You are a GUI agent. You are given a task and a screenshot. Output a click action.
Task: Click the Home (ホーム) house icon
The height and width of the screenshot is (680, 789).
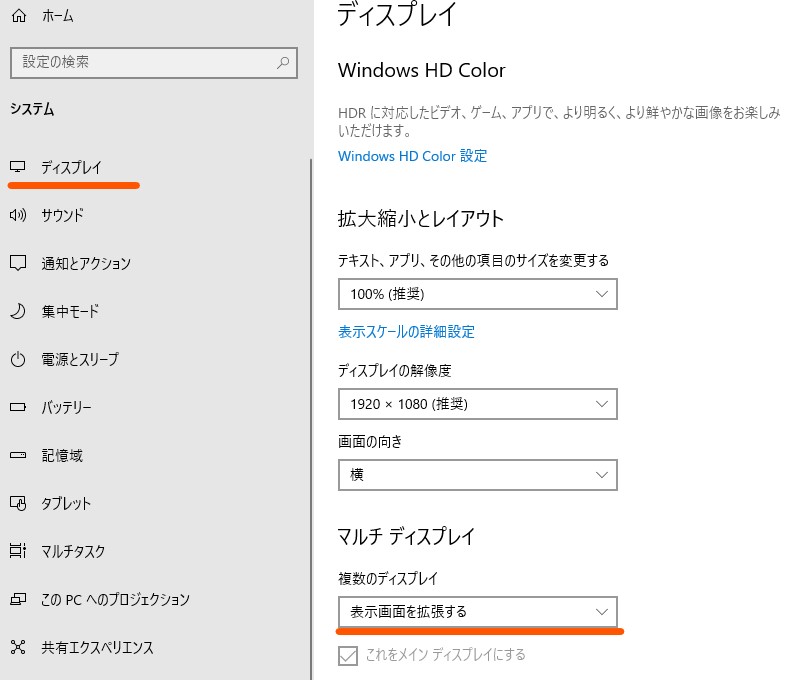click(19, 16)
